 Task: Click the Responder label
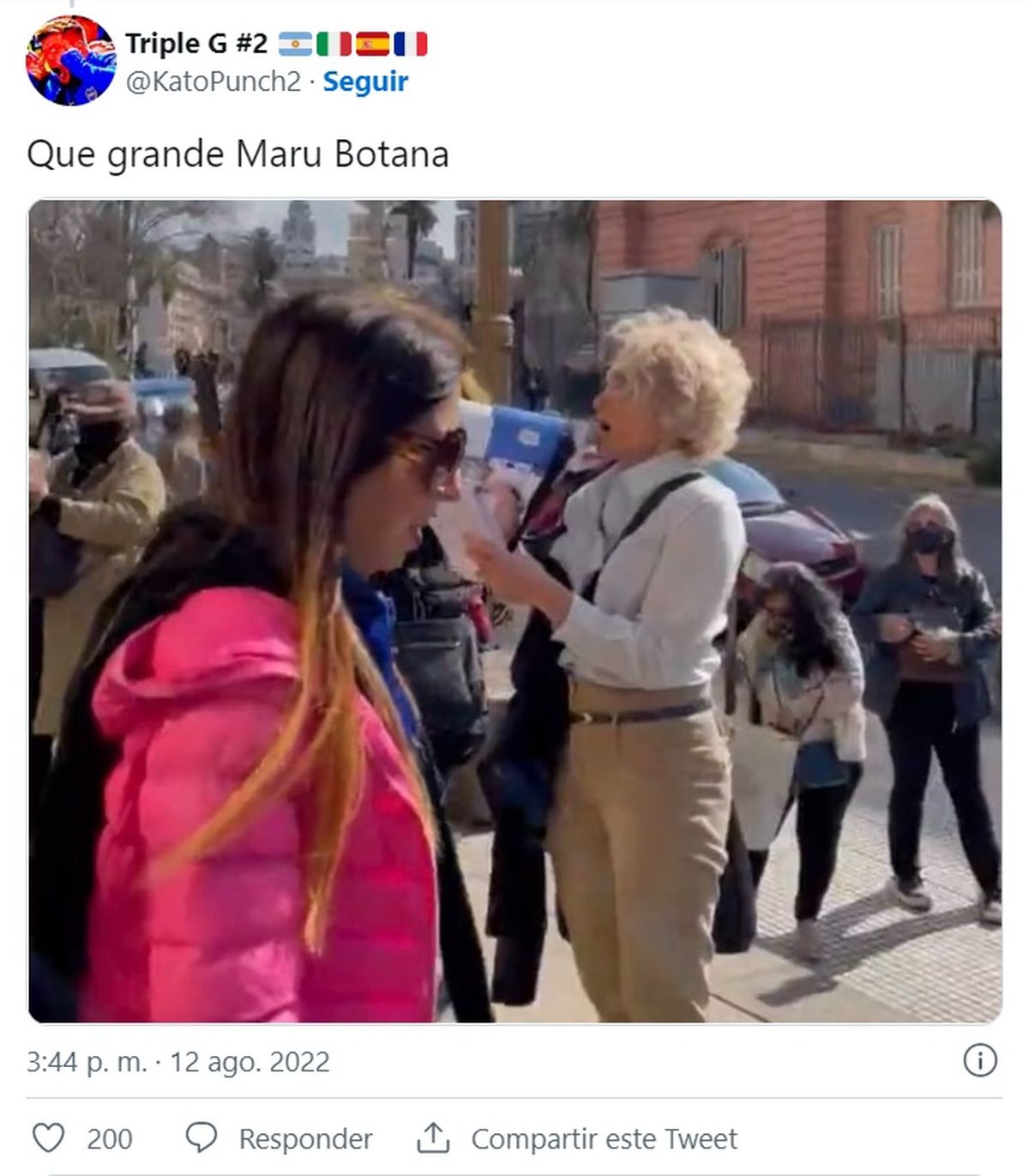point(305,1139)
